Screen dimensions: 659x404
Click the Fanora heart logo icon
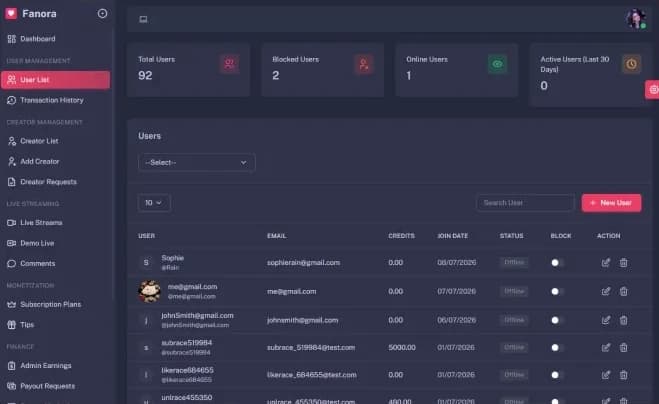click(11, 13)
